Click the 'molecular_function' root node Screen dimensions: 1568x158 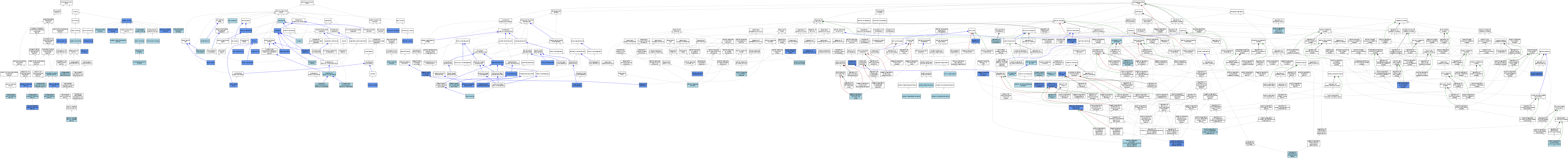pos(66,2)
